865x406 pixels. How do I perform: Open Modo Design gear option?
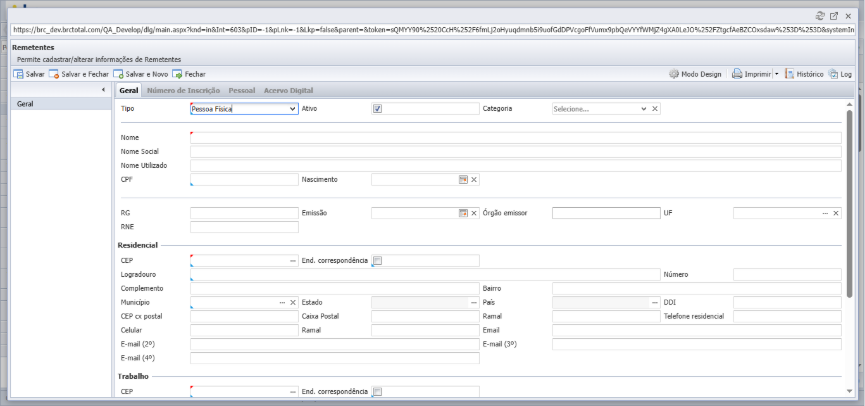pyautogui.click(x=695, y=74)
